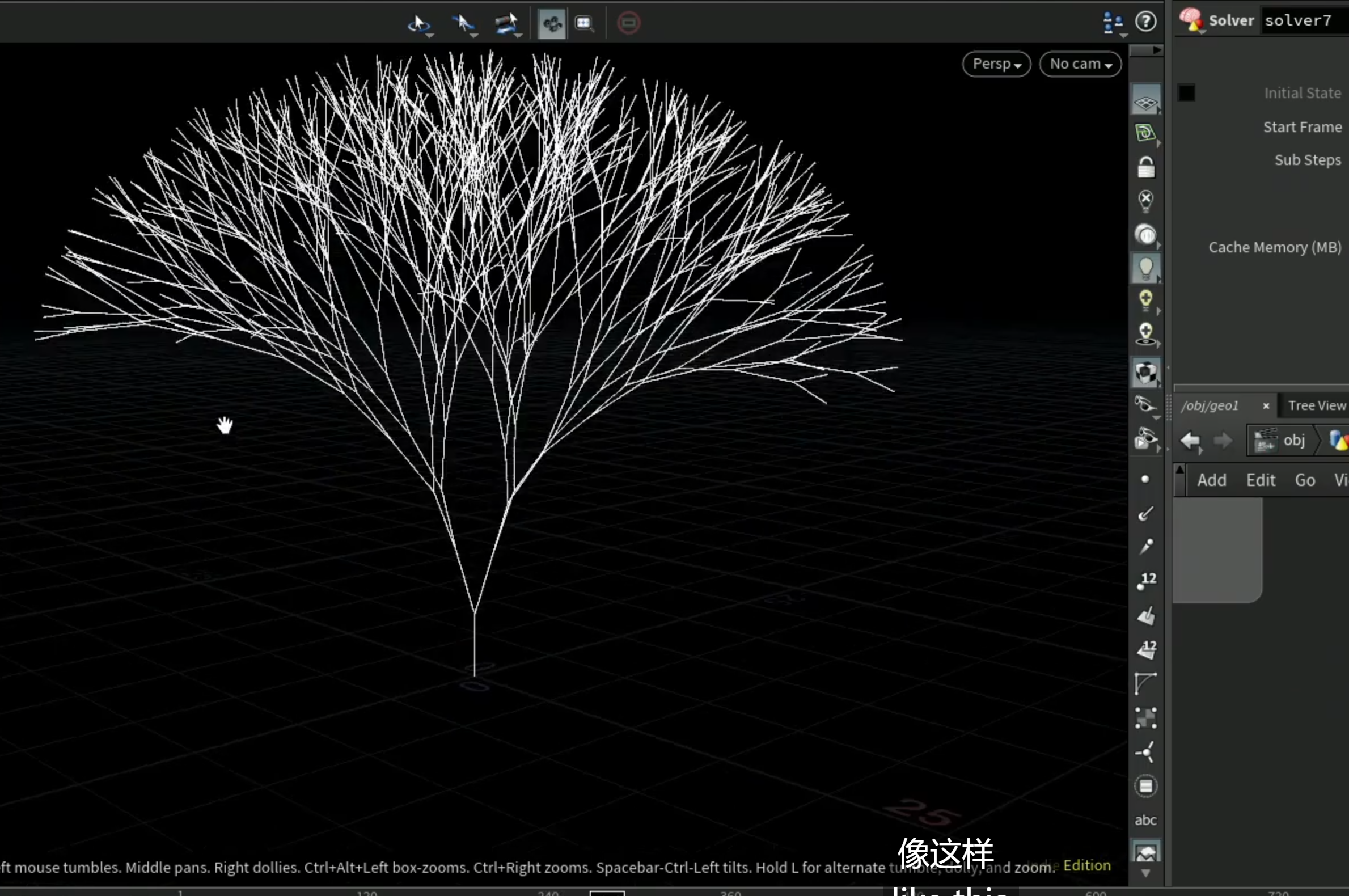The height and width of the screenshot is (896, 1349).
Task: Edit the solver7 node name field
Action: [1305, 20]
